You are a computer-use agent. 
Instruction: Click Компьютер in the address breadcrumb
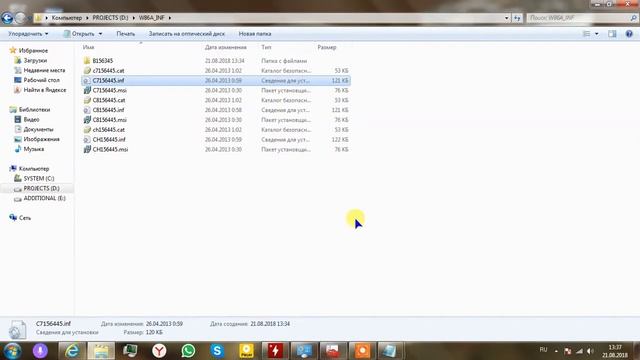[67, 18]
